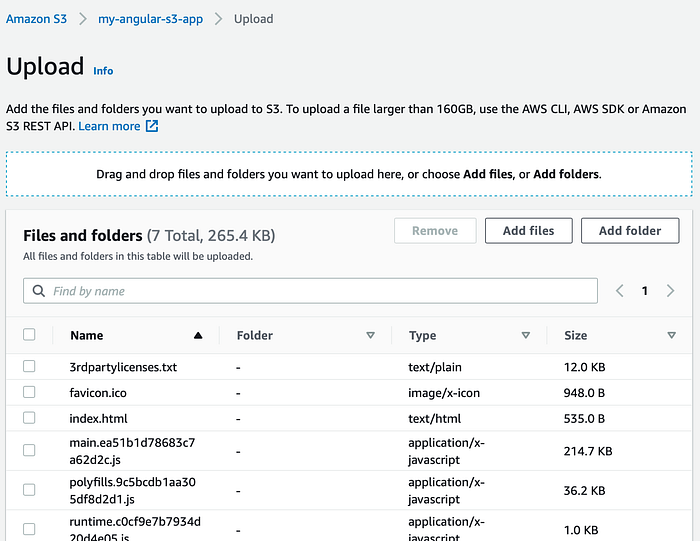The image size is (700, 541).
Task: Sort by Folder column arrow
Action: tap(370, 335)
